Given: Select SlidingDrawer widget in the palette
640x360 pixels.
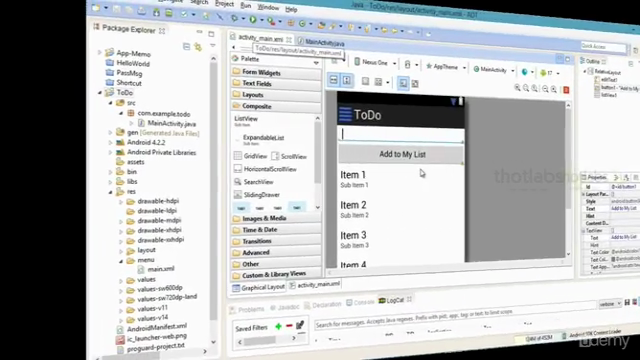Looking at the screenshot, I should pos(257,195).
